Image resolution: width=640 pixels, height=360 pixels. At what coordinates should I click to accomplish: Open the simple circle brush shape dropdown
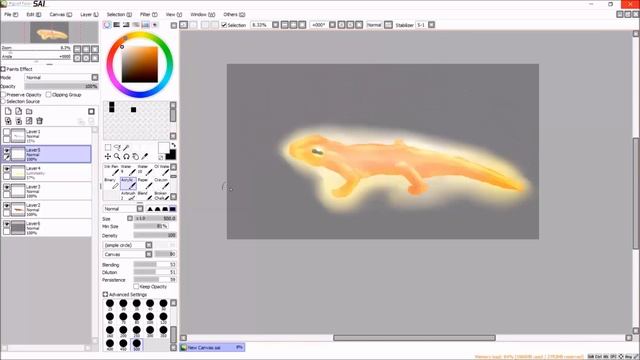point(149,245)
